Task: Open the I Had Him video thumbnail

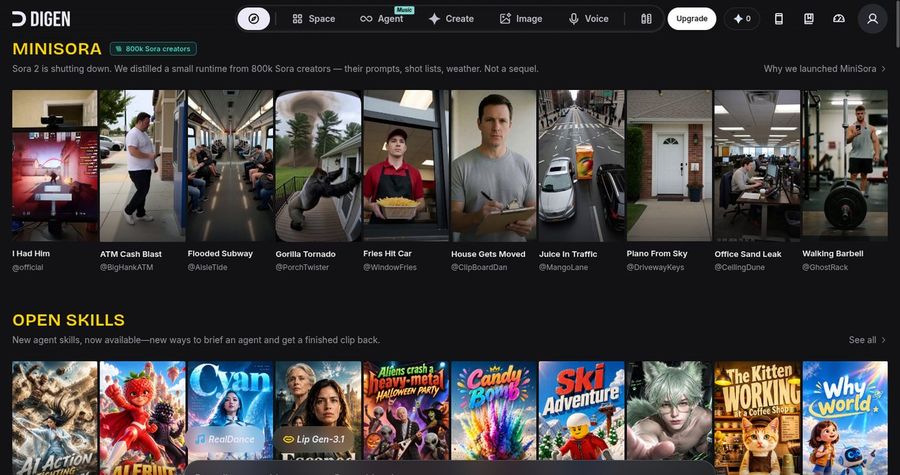Action: [55, 166]
